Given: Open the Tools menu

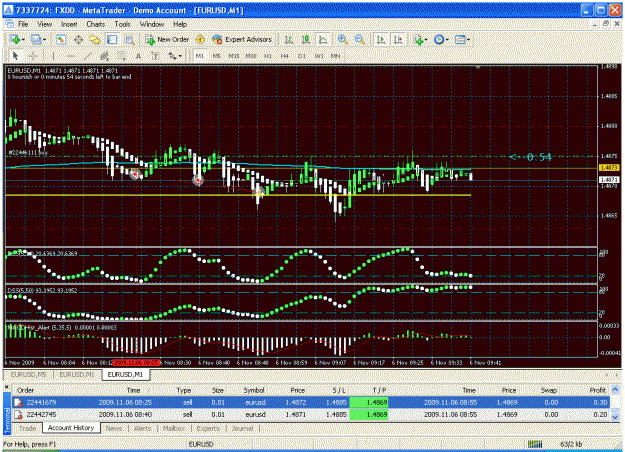Looking at the screenshot, I should pos(122,24).
